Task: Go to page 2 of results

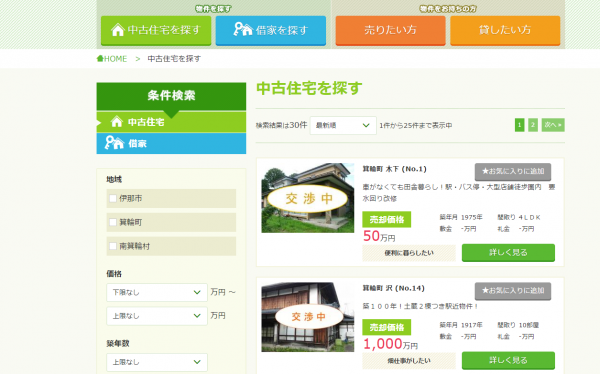Action: tap(533, 125)
